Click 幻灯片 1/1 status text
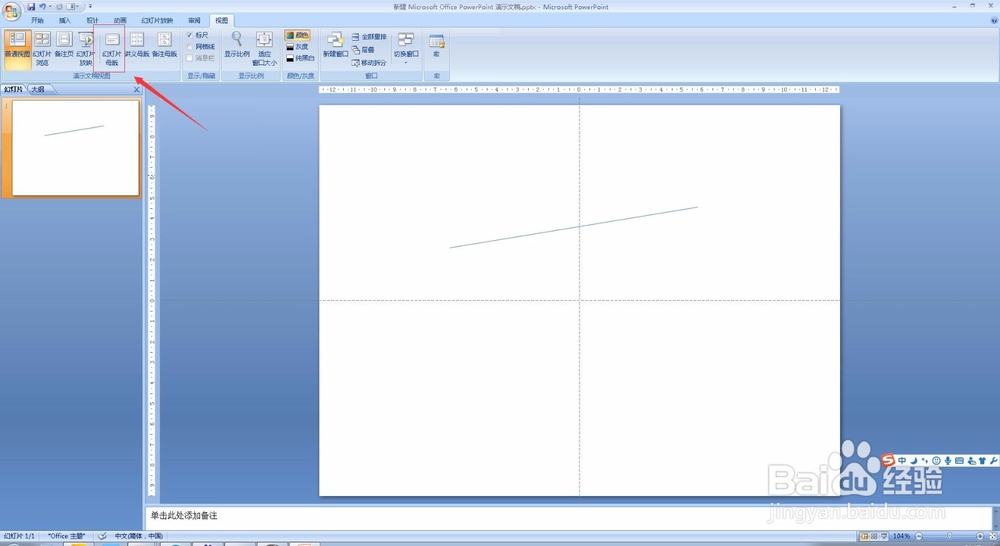The height and width of the screenshot is (546, 1000). click(x=19, y=536)
